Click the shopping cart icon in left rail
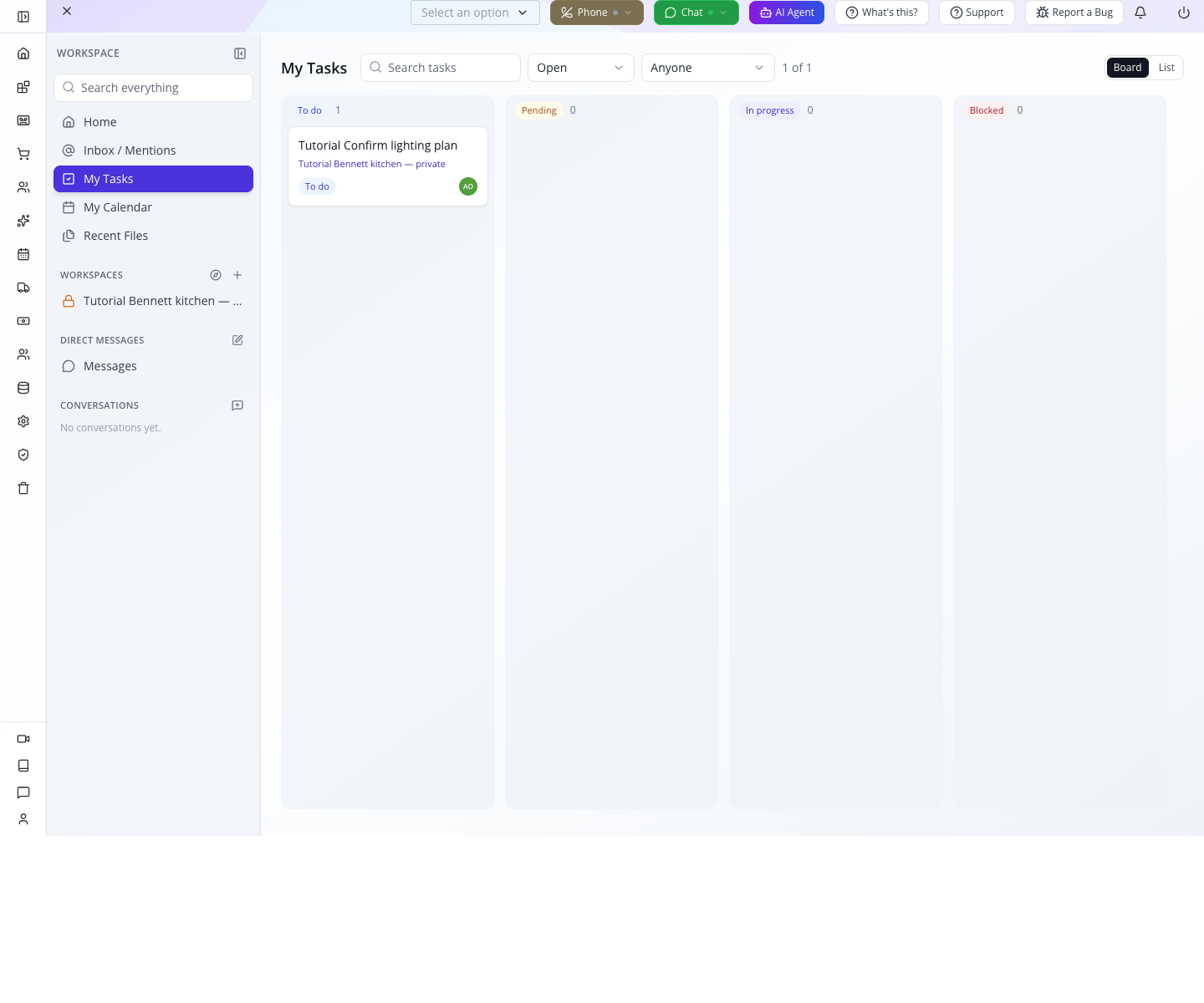This screenshot has width=1204, height=1003. [23, 154]
